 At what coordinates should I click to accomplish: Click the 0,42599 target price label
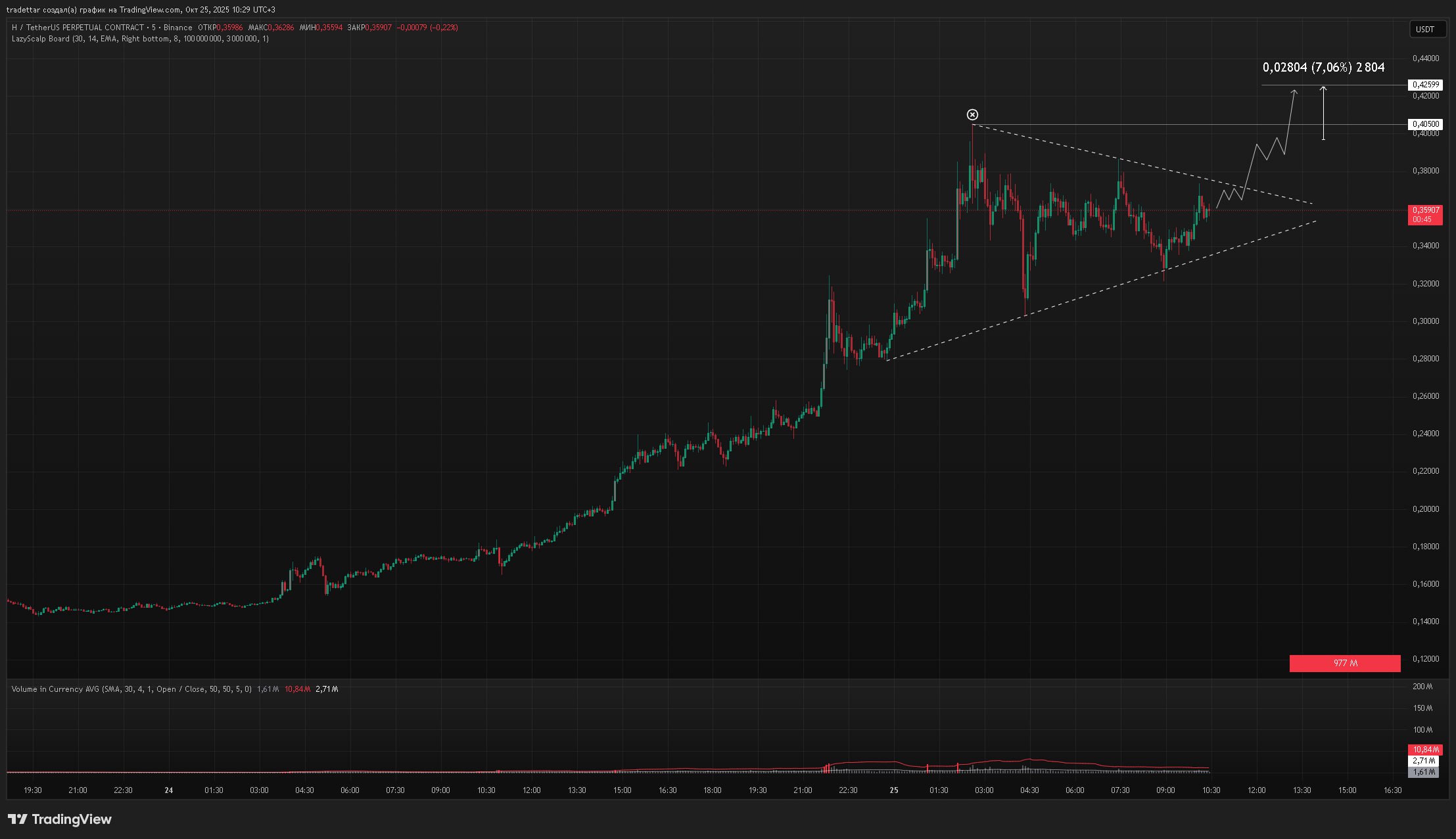coord(1424,85)
